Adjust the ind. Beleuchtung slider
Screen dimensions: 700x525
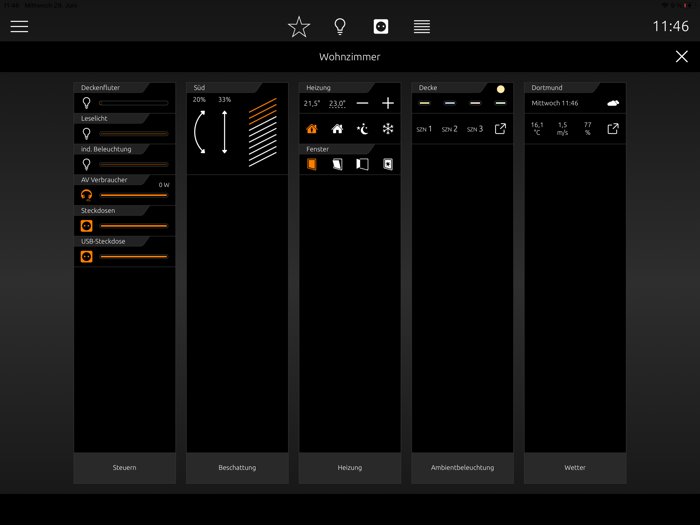pyautogui.click(x=133, y=165)
